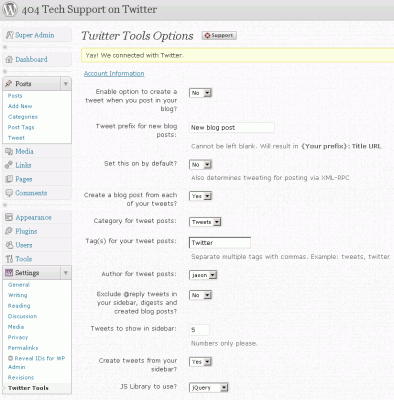Image resolution: width=394 pixels, height=400 pixels.
Task: Open the Appearance menu item
Action: 33,217
